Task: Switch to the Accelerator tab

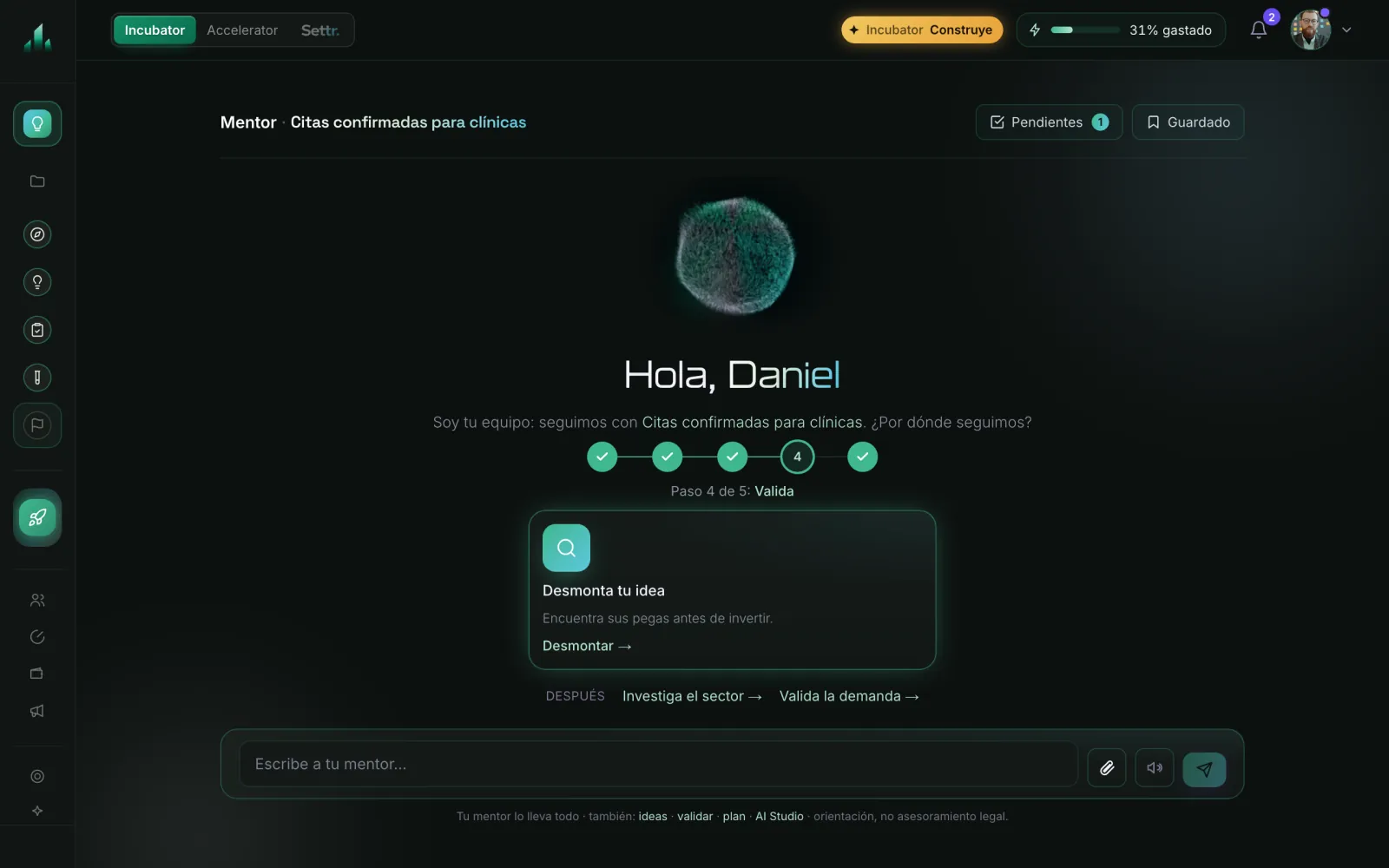Action: click(x=242, y=30)
